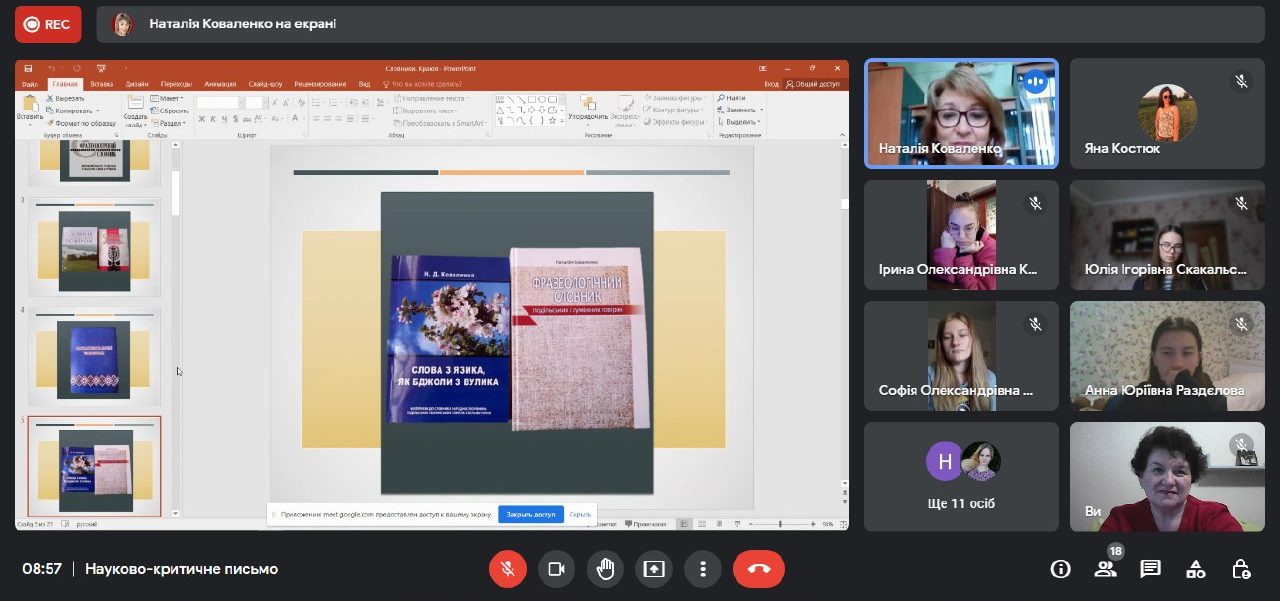Adjust the PowerPoint zoom slider

(x=780, y=524)
